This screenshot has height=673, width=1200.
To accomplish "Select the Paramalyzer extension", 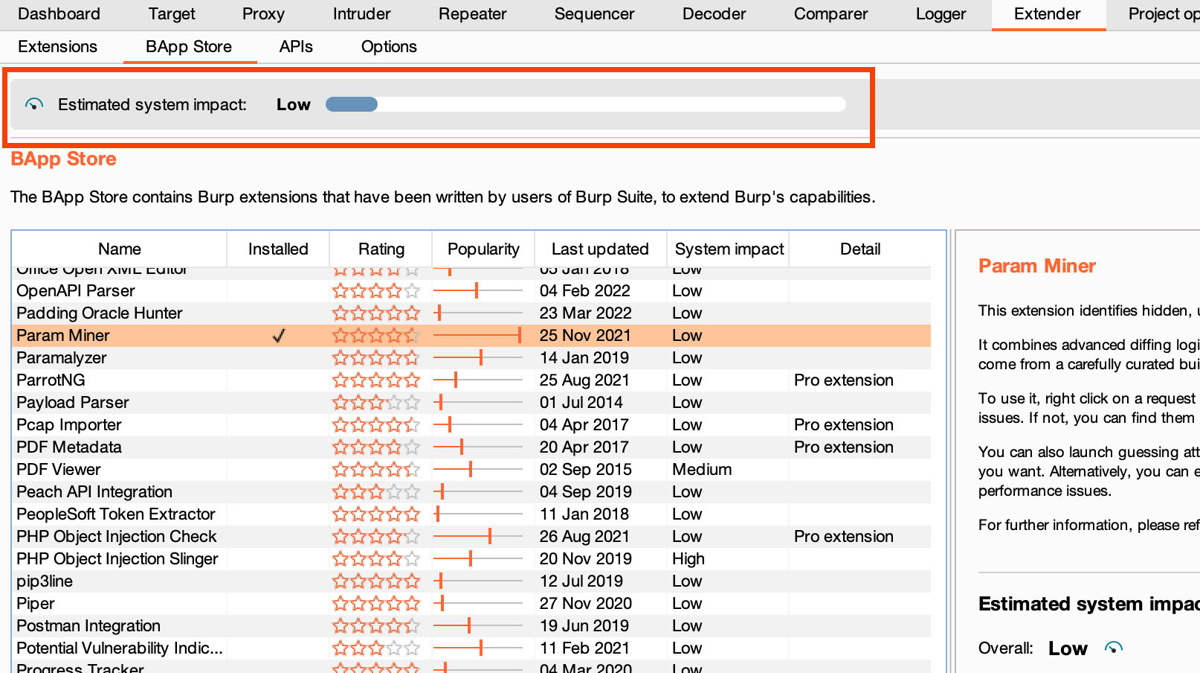I will pos(472,358).
